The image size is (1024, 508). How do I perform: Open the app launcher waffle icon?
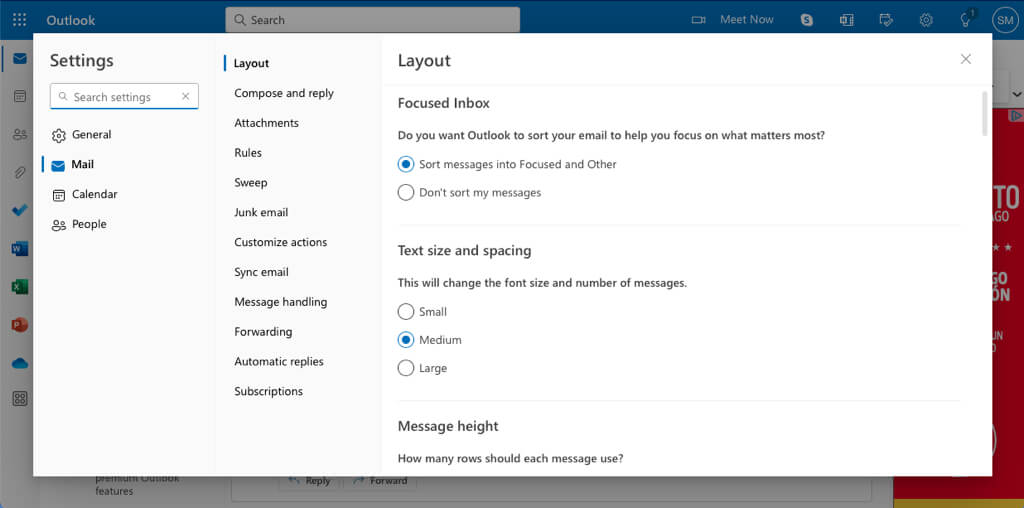(x=20, y=20)
